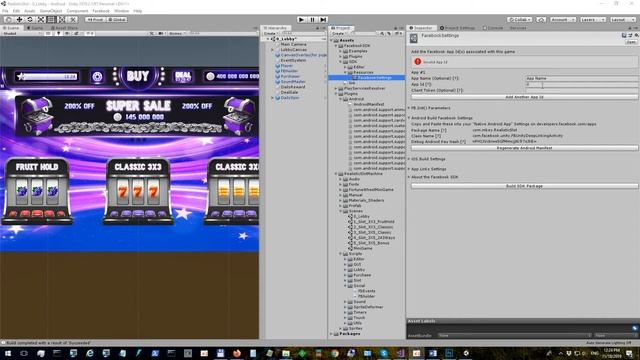Expand DailySpin in Hierarchy
This screenshot has height=360, width=640.
click(x=273, y=98)
